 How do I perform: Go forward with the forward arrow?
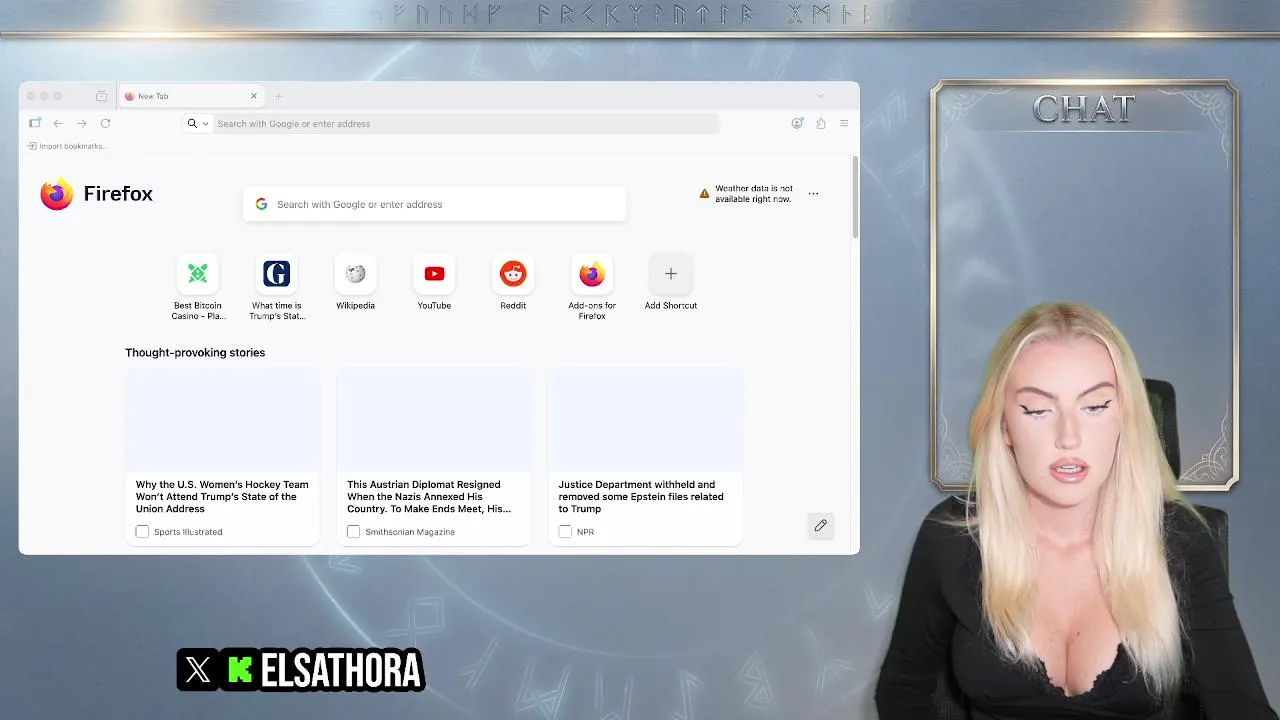point(82,123)
